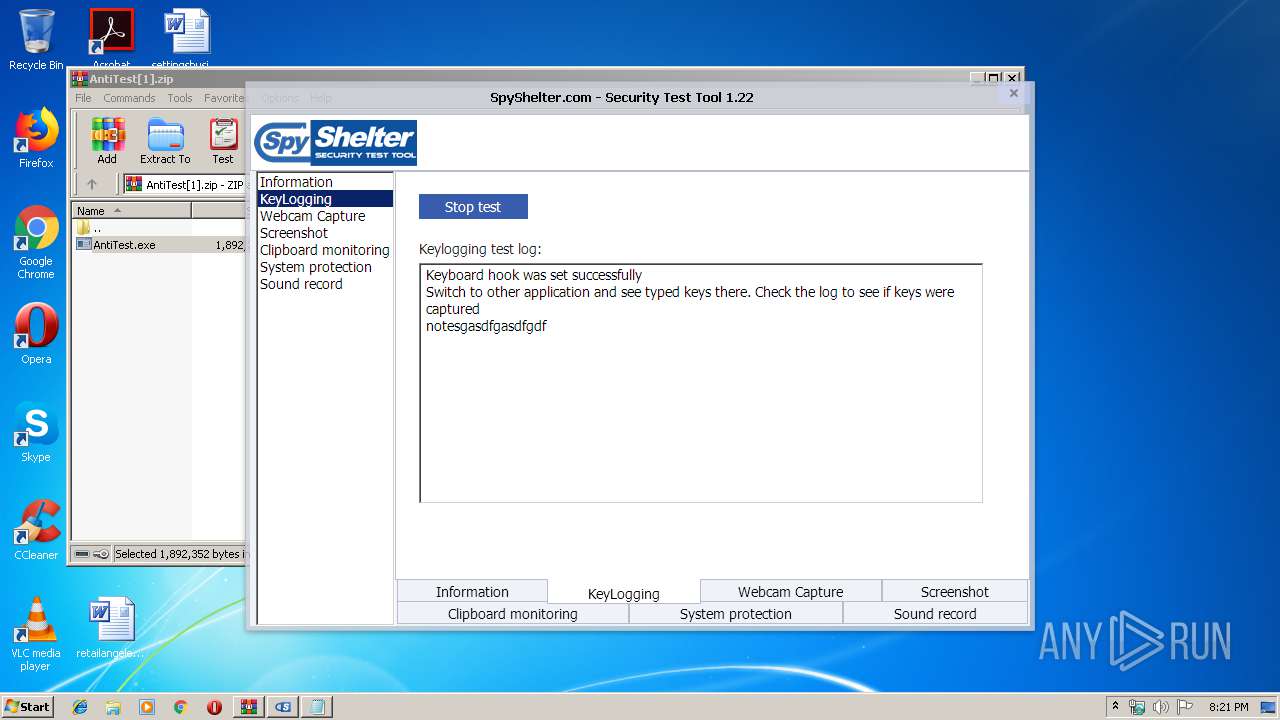This screenshot has height=720, width=1280.
Task: Select Sound record in the sidebar list
Action: tap(325, 284)
